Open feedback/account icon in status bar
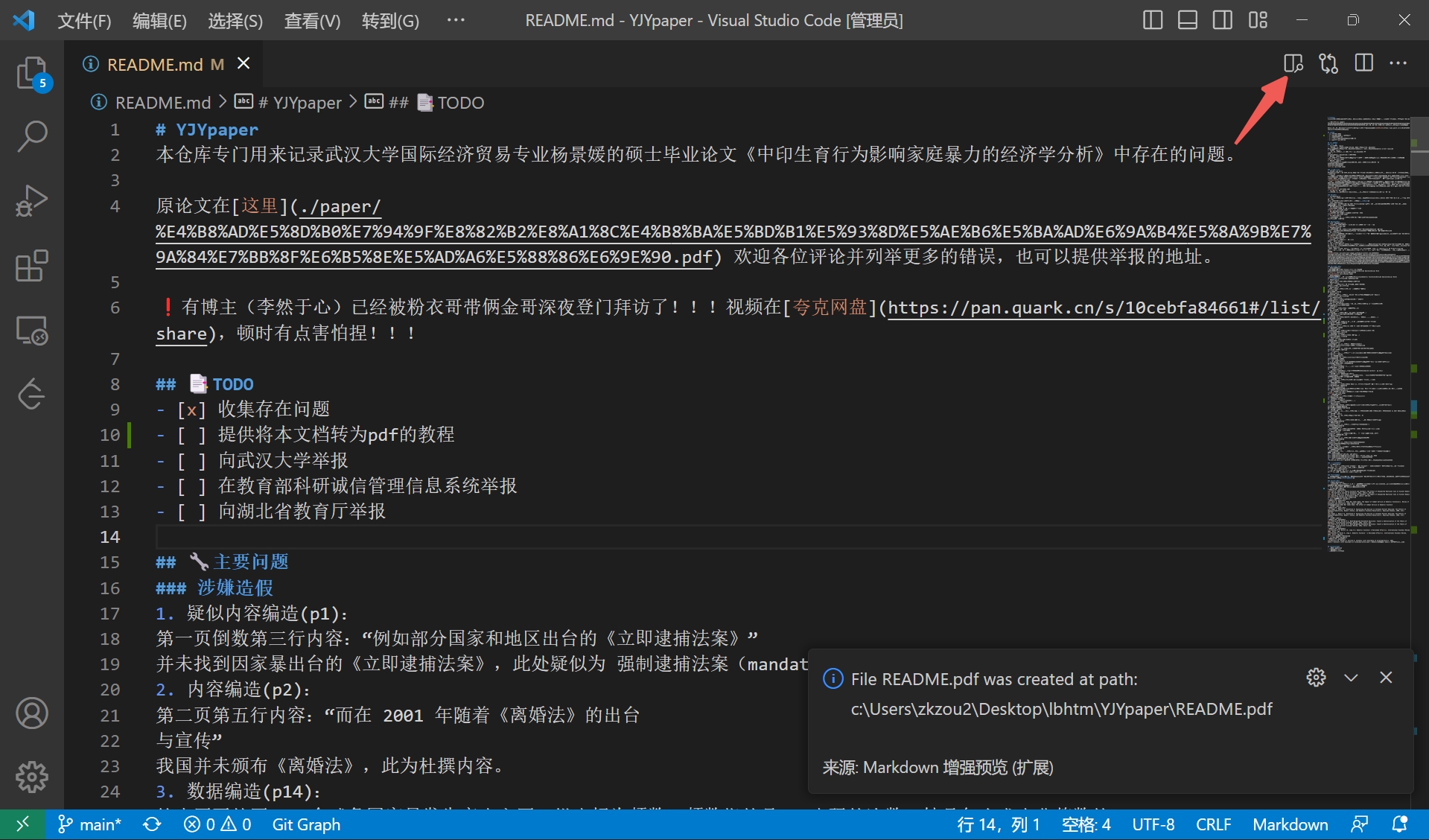This screenshot has width=1429, height=840. tap(1360, 824)
